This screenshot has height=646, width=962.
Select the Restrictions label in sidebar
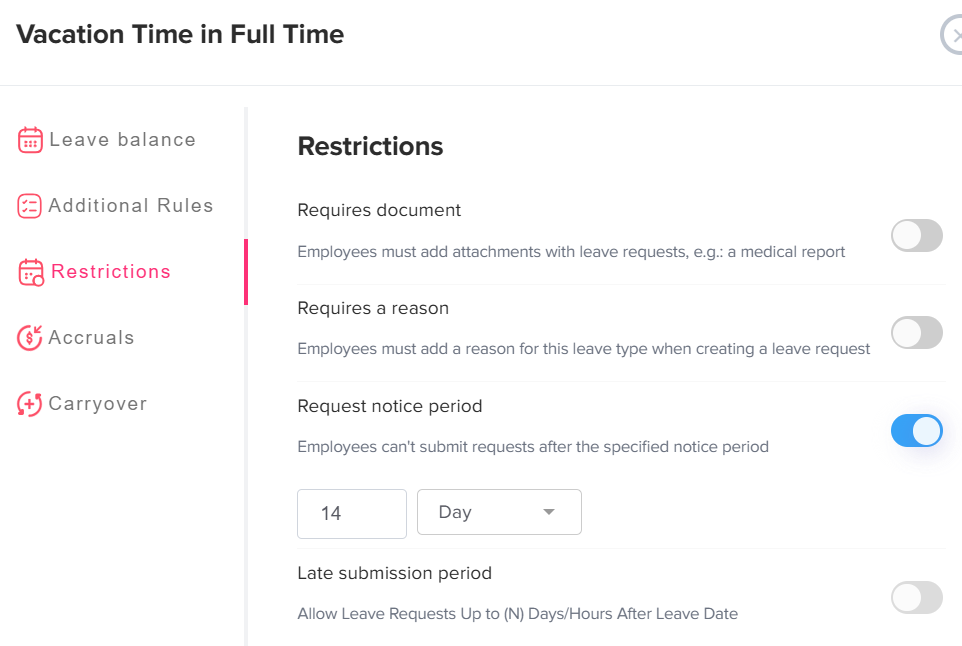[x=111, y=272]
